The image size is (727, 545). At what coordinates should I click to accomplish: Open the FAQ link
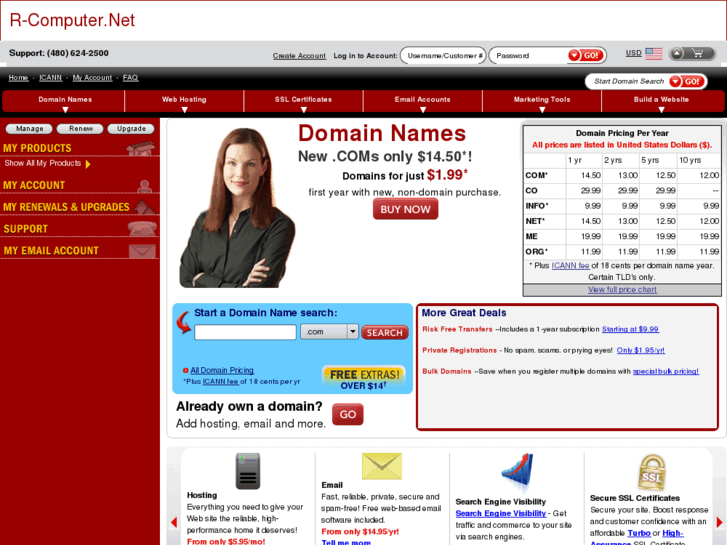click(130, 77)
